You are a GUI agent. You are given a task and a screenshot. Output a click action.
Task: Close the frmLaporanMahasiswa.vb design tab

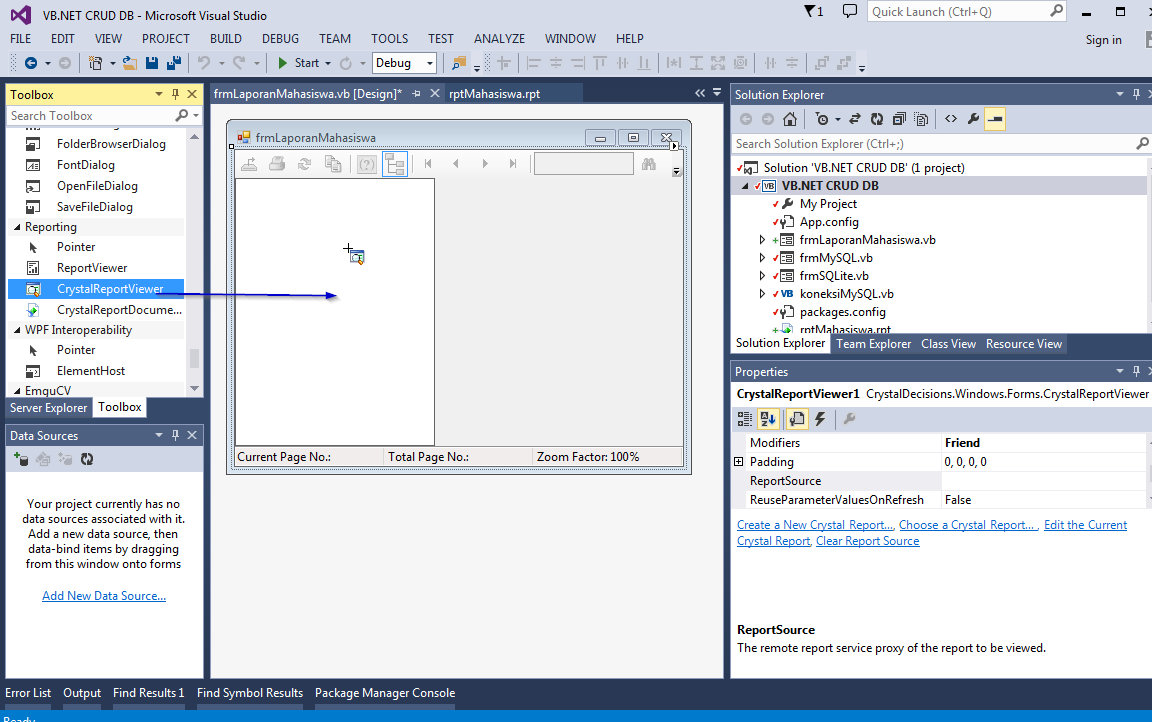point(435,93)
